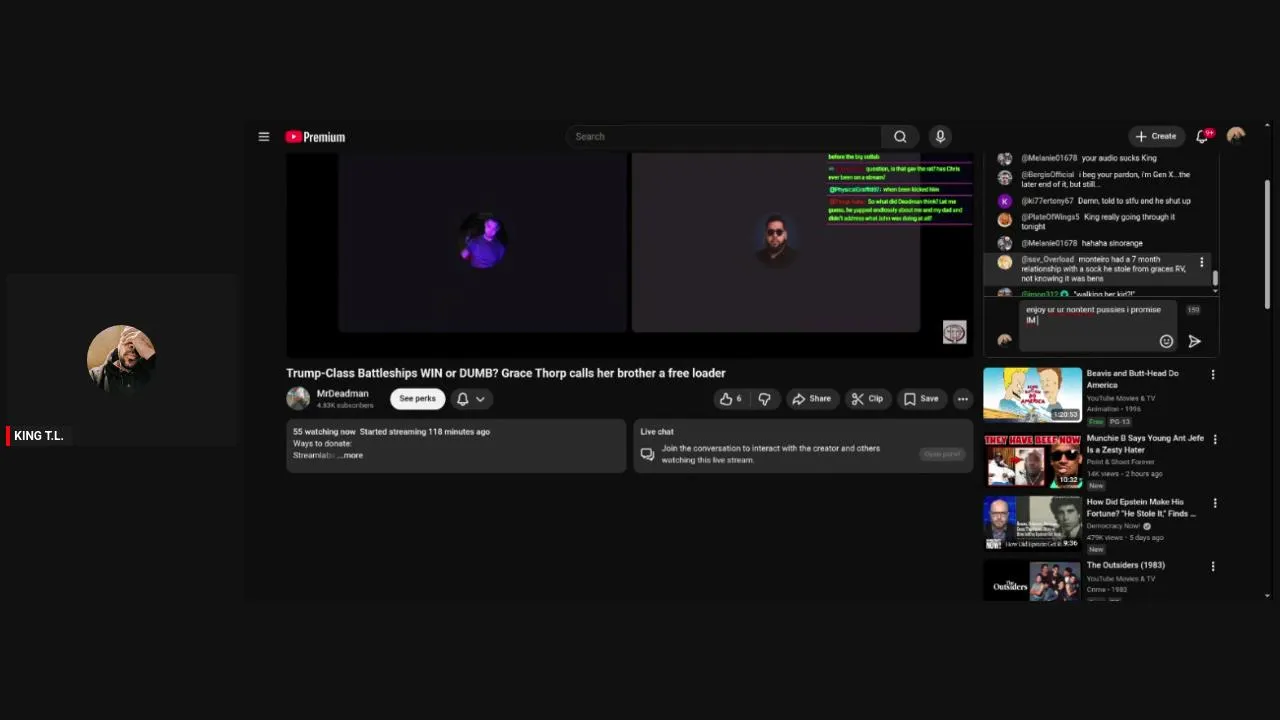Image resolution: width=1280 pixels, height=720 pixels.
Task: Click Melanie01678 'hahaha sinorange' message
Action: pos(1081,243)
